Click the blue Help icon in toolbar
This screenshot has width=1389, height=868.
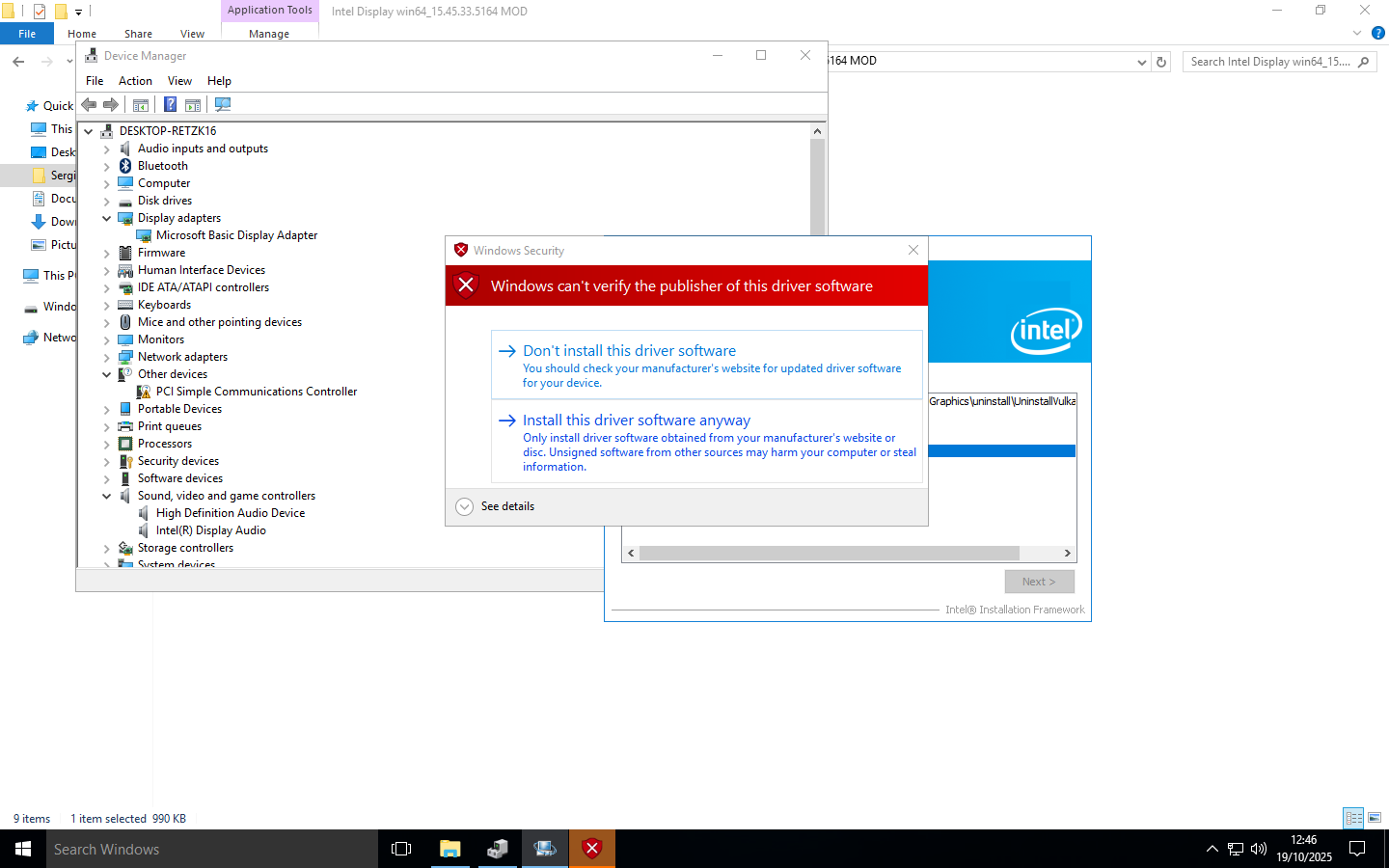(x=170, y=105)
